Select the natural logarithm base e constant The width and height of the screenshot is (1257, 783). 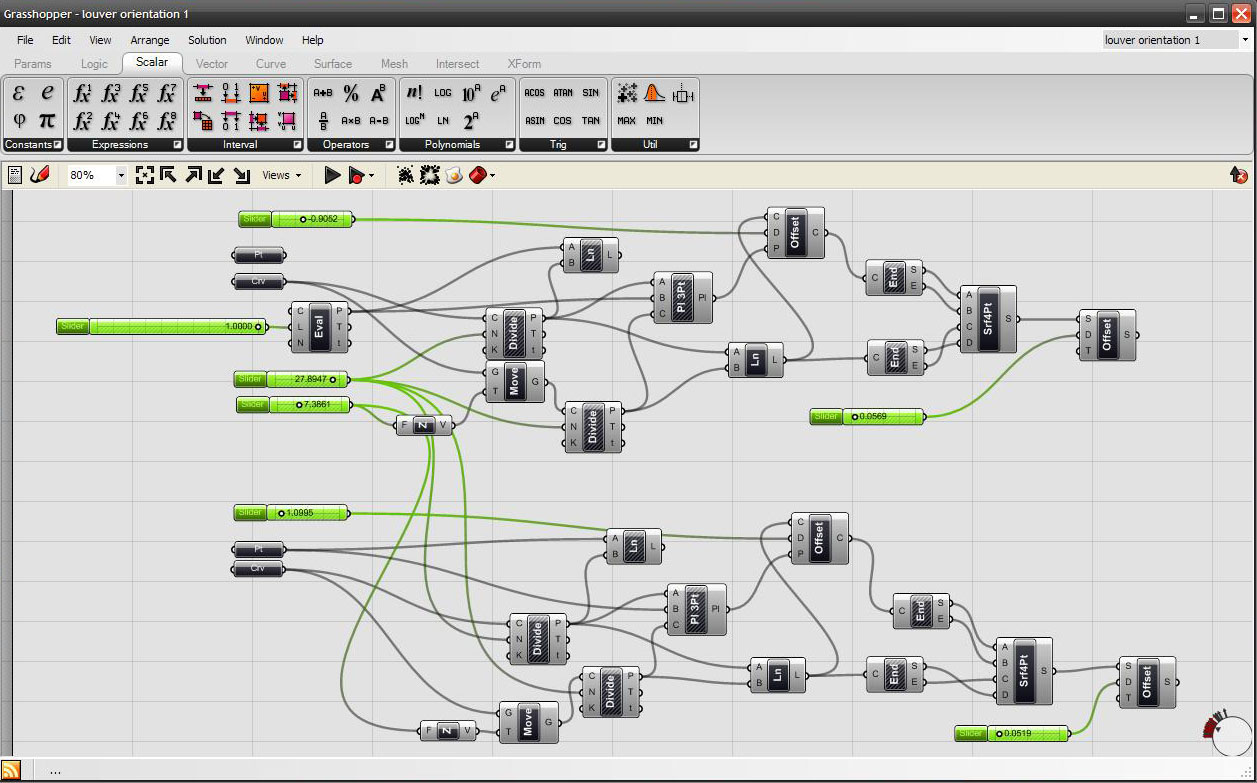click(47, 93)
